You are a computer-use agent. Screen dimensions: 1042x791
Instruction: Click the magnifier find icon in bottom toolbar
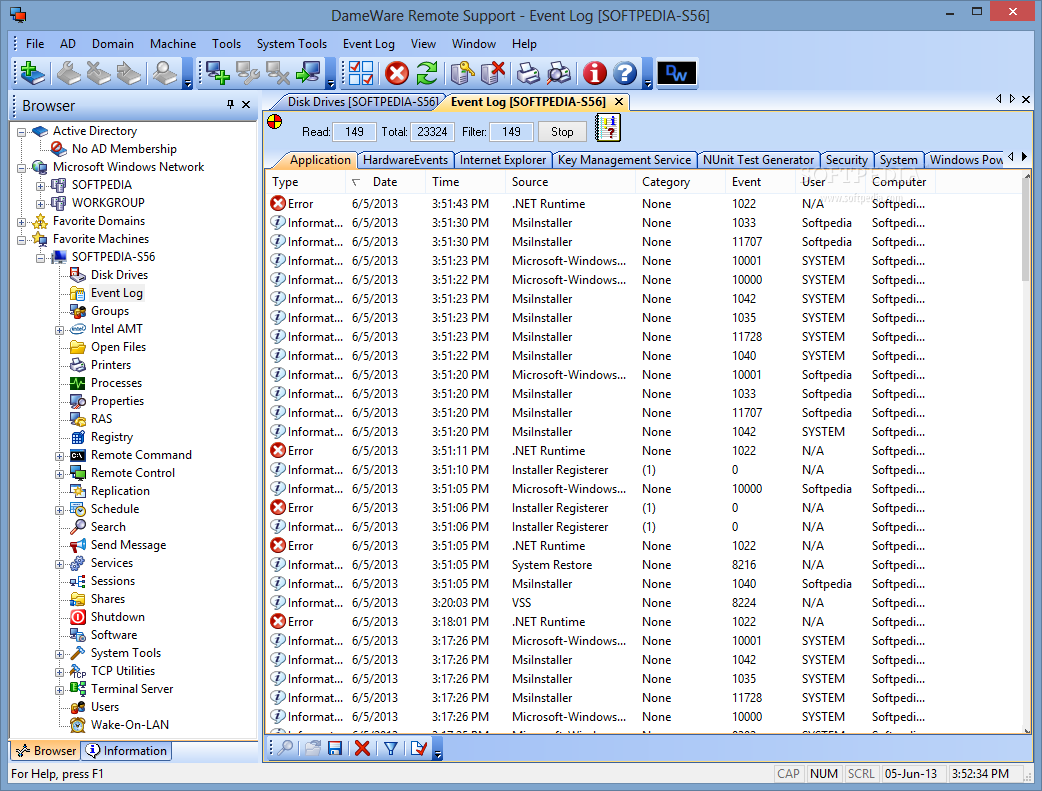tap(286, 748)
